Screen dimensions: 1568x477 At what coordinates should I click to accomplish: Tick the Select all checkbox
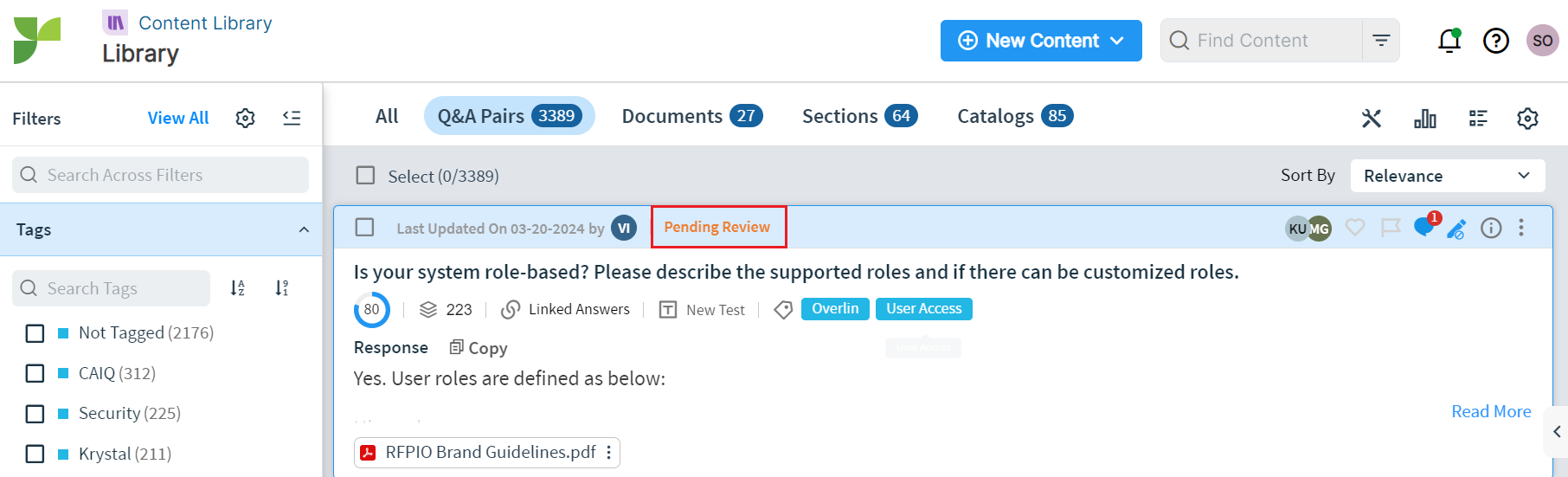point(366,176)
